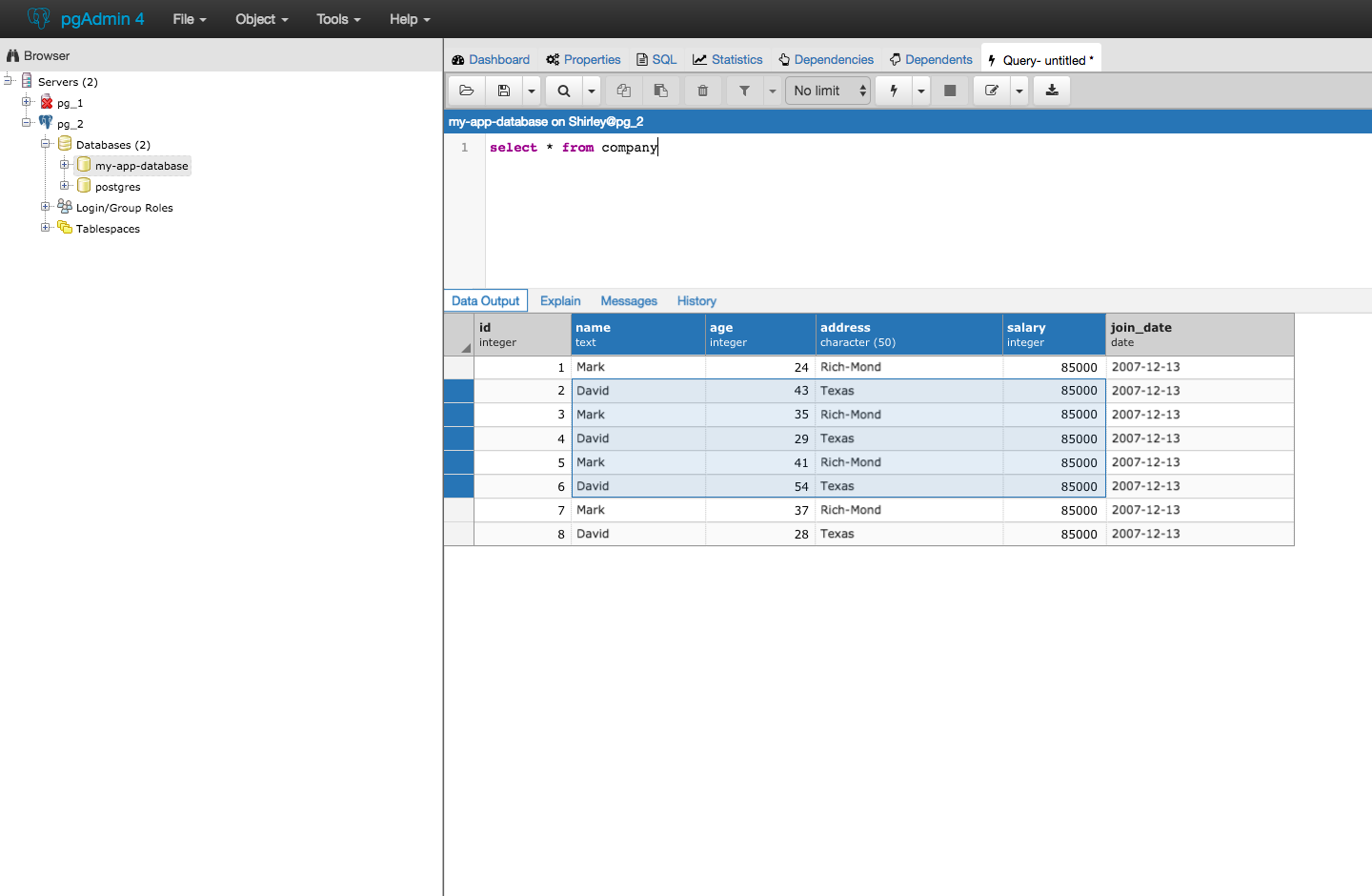The height and width of the screenshot is (896, 1372).
Task: Paste rows using the paste icon
Action: pyautogui.click(x=661, y=90)
